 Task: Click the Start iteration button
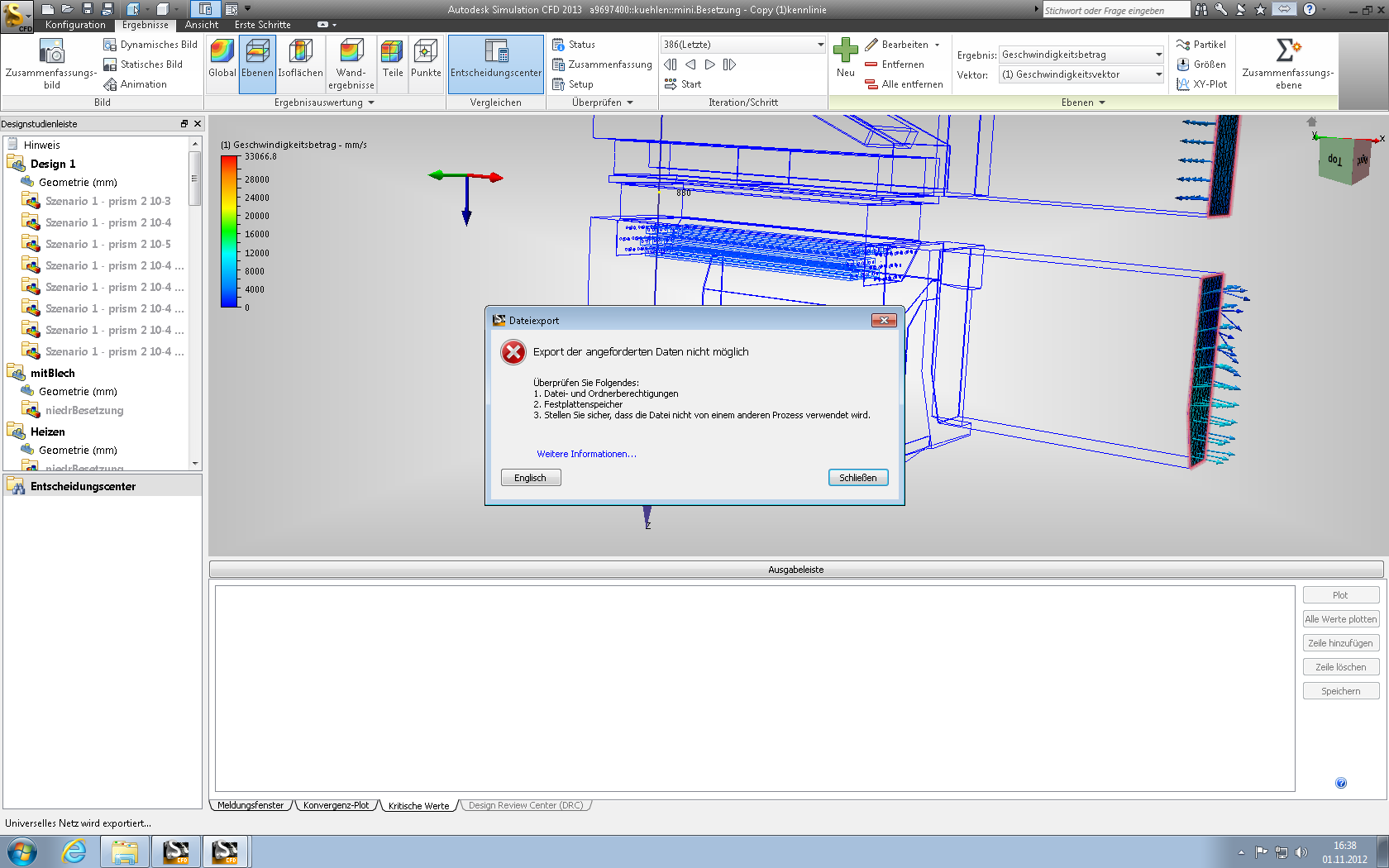pyautogui.click(x=683, y=84)
